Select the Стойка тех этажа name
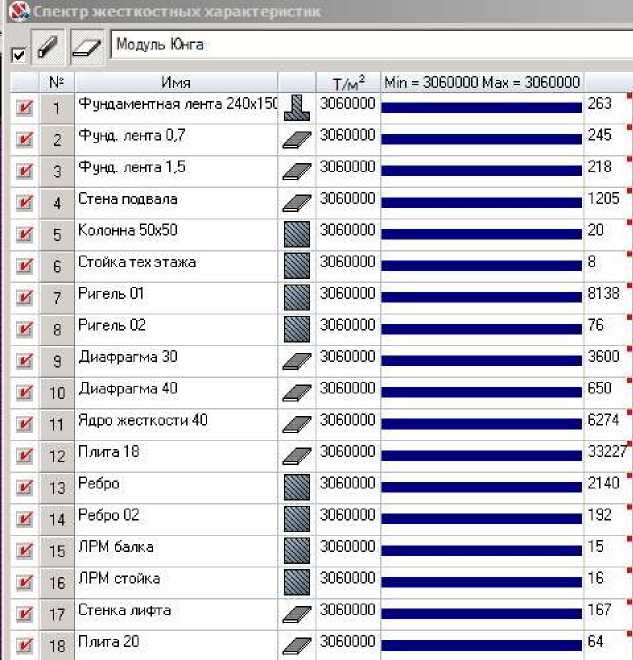 pyautogui.click(x=137, y=262)
